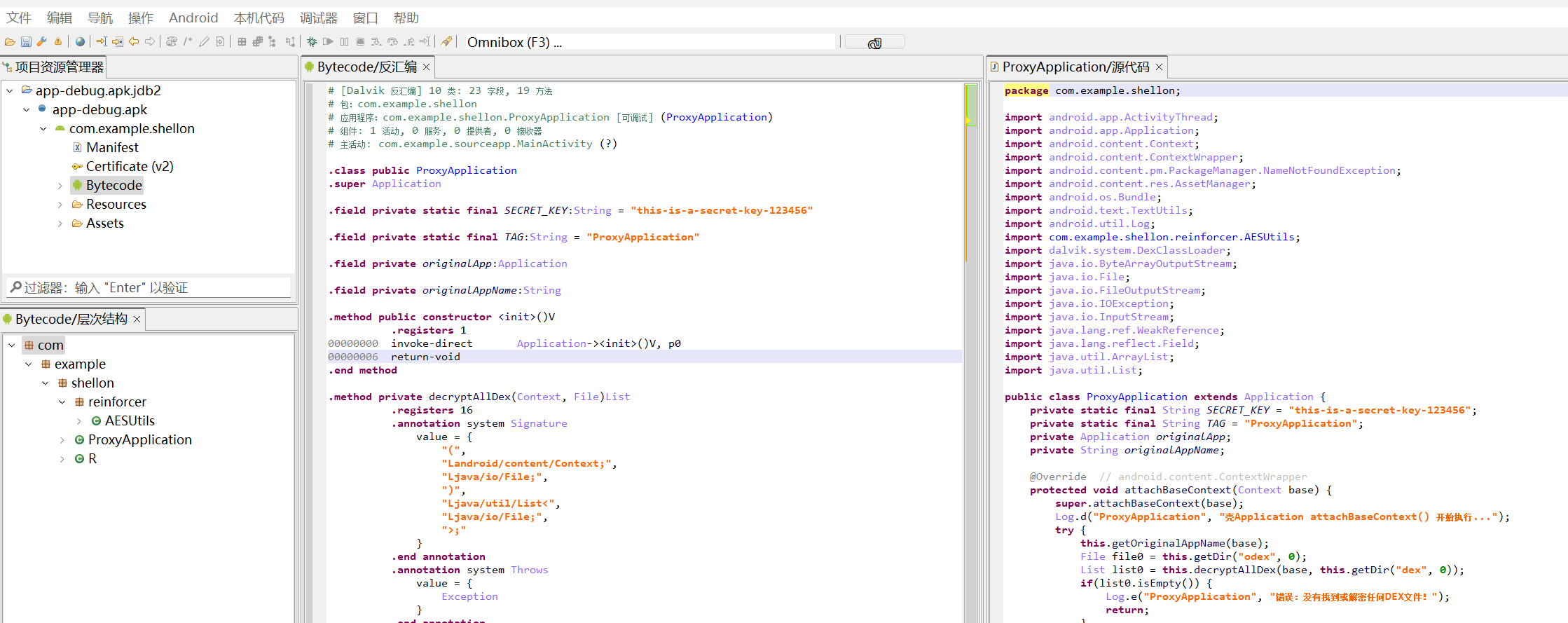Click the project filter input field
This screenshot has width=1568, height=623.
pos(149,288)
